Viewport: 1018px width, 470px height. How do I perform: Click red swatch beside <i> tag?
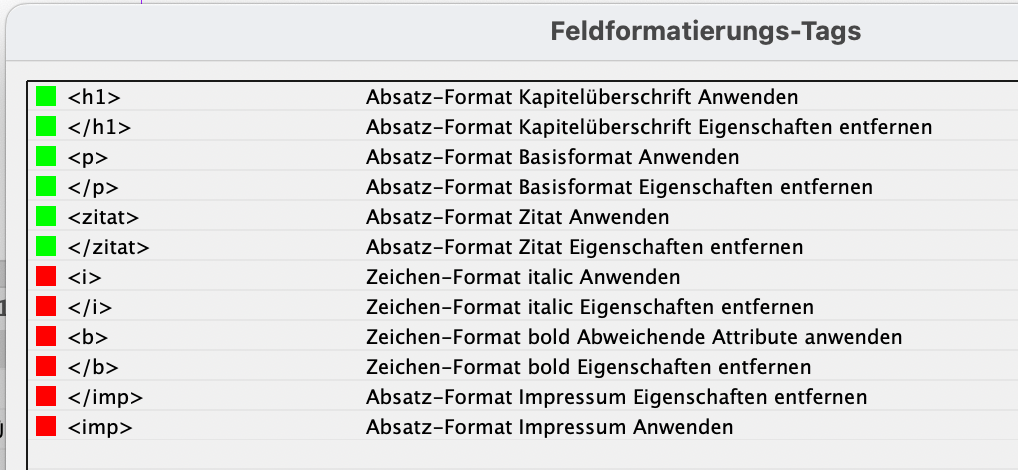[x=46, y=277]
